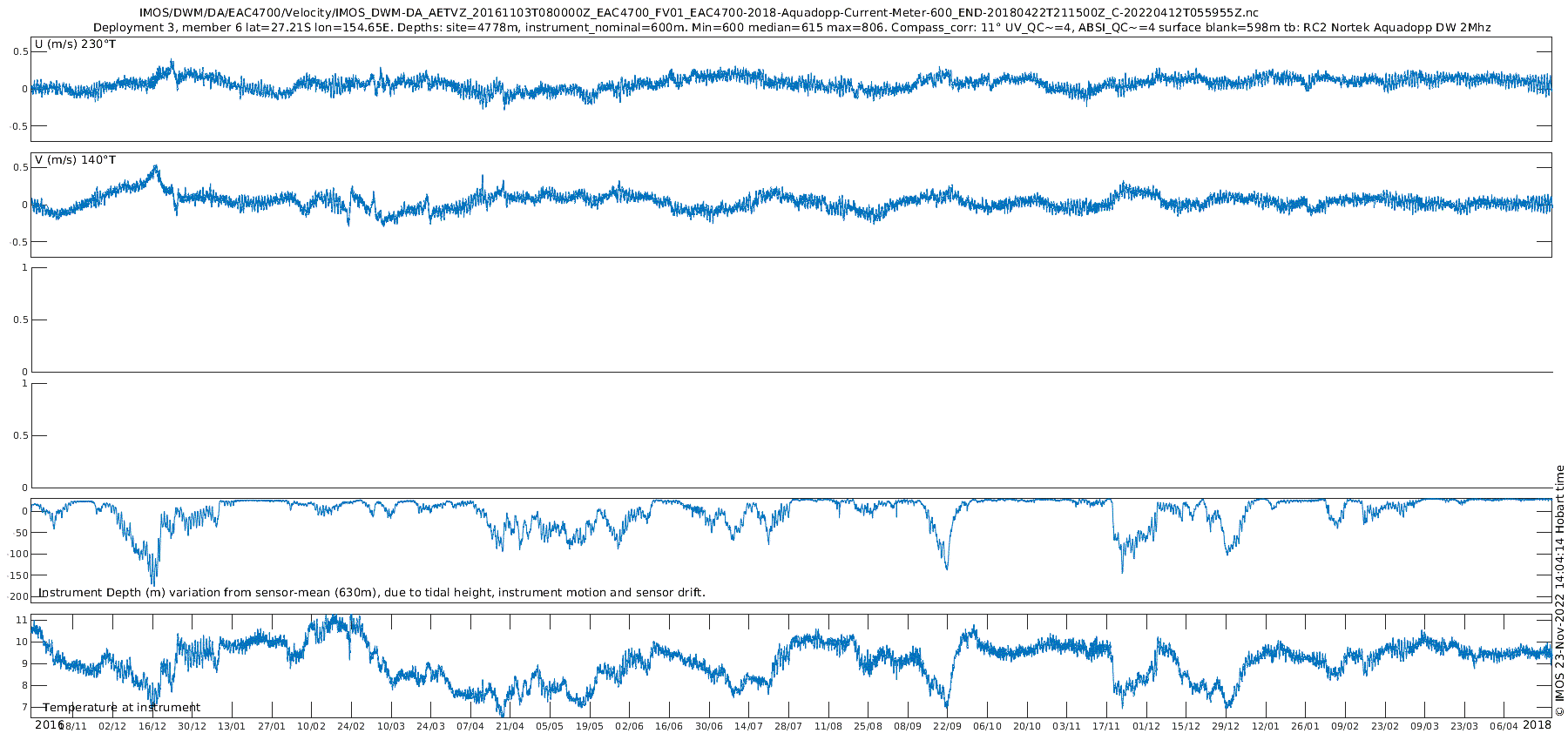Select the '14/07' date tick label
The image size is (1568, 740).
(749, 726)
